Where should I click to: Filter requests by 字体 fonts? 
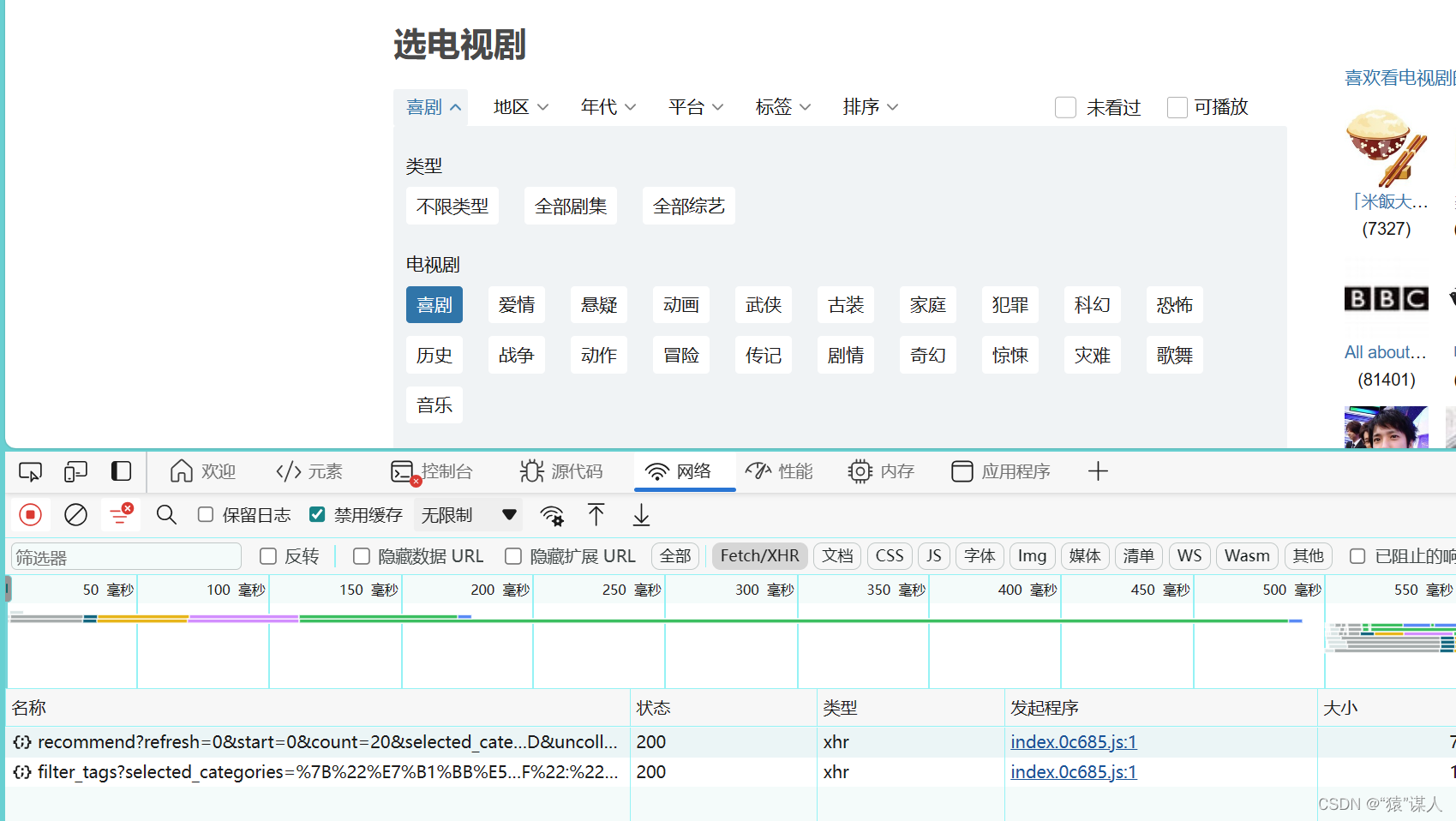point(980,556)
